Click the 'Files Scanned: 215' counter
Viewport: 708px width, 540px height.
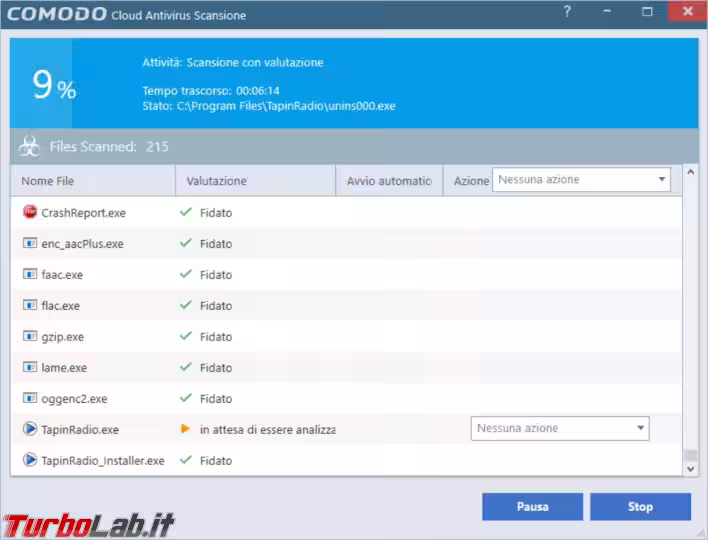109,146
